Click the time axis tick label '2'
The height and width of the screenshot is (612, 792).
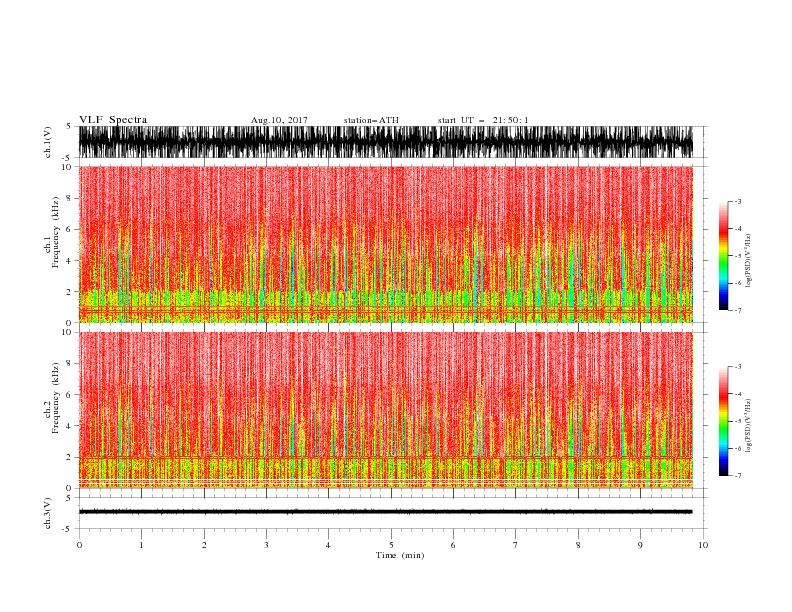[x=204, y=545]
